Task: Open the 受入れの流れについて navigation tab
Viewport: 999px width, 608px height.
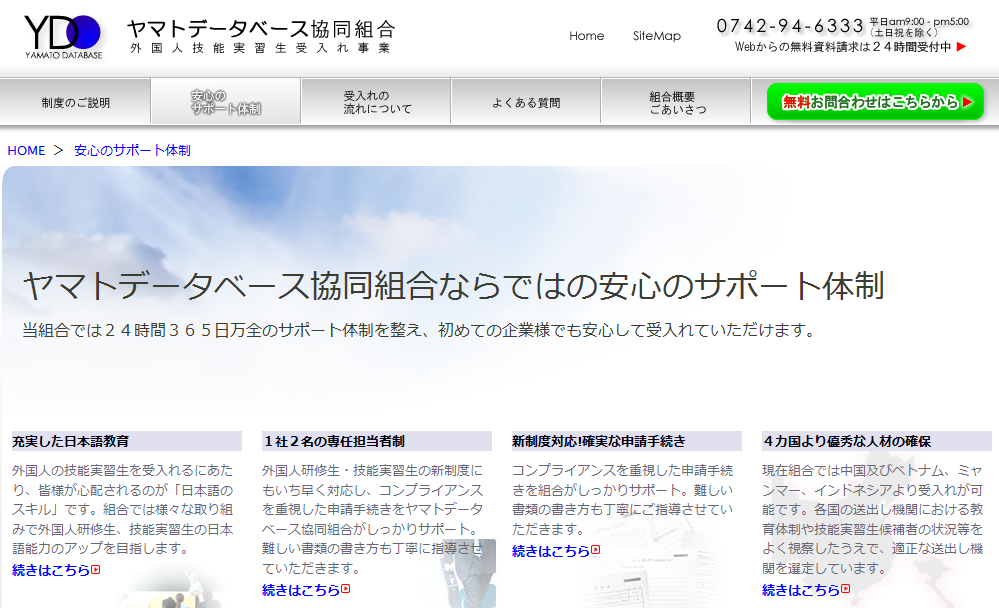Action: click(x=376, y=102)
